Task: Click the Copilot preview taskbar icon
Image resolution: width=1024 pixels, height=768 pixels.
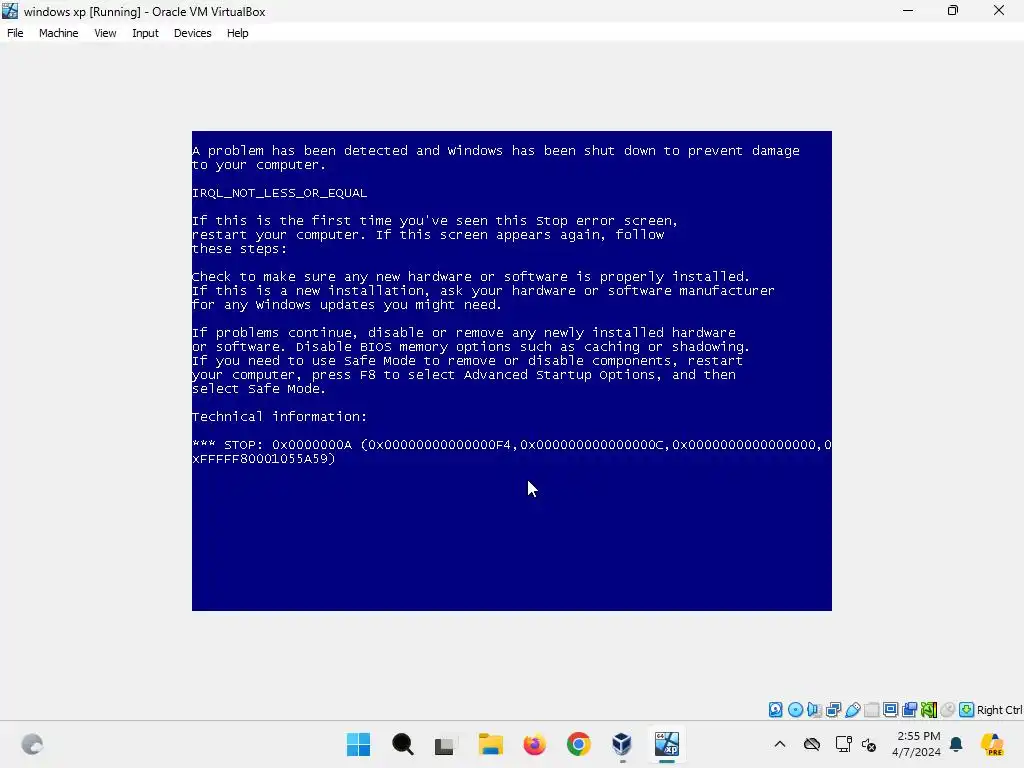Action: pos(992,744)
